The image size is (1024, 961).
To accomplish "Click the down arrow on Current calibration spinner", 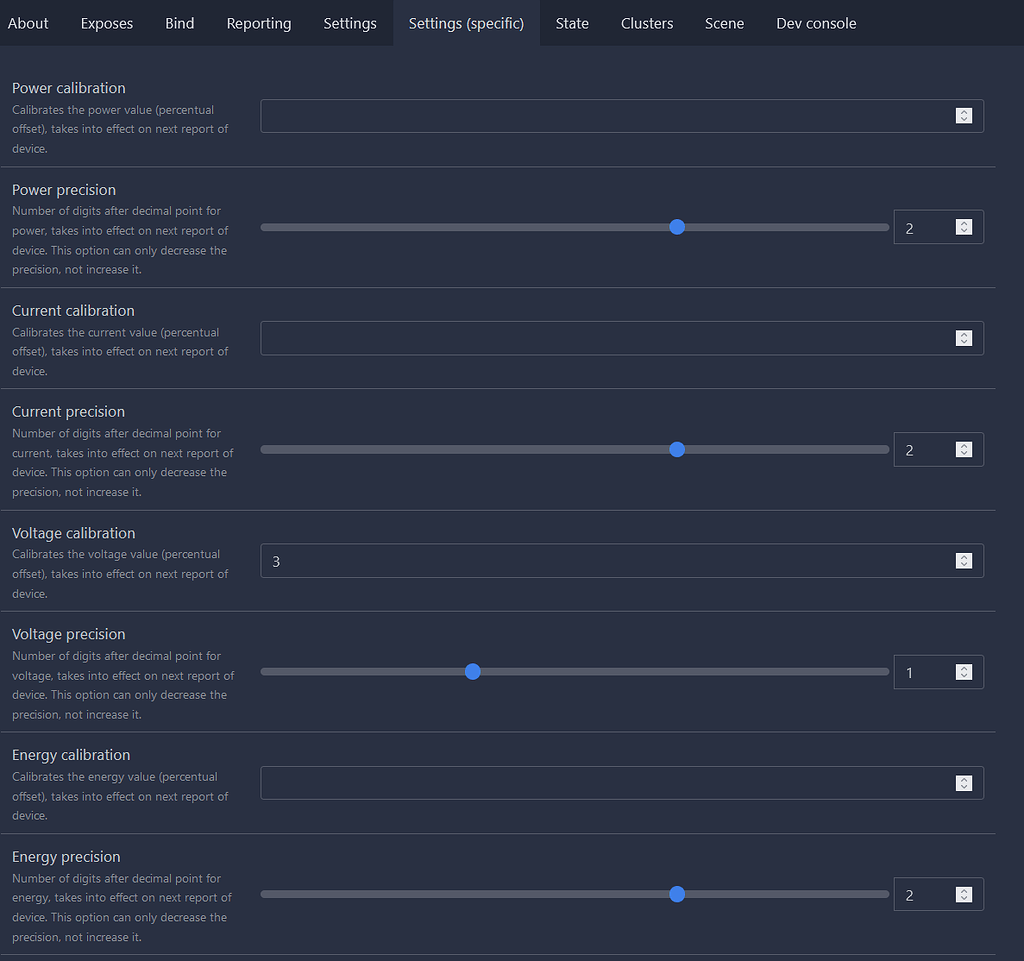I will click(x=964, y=341).
